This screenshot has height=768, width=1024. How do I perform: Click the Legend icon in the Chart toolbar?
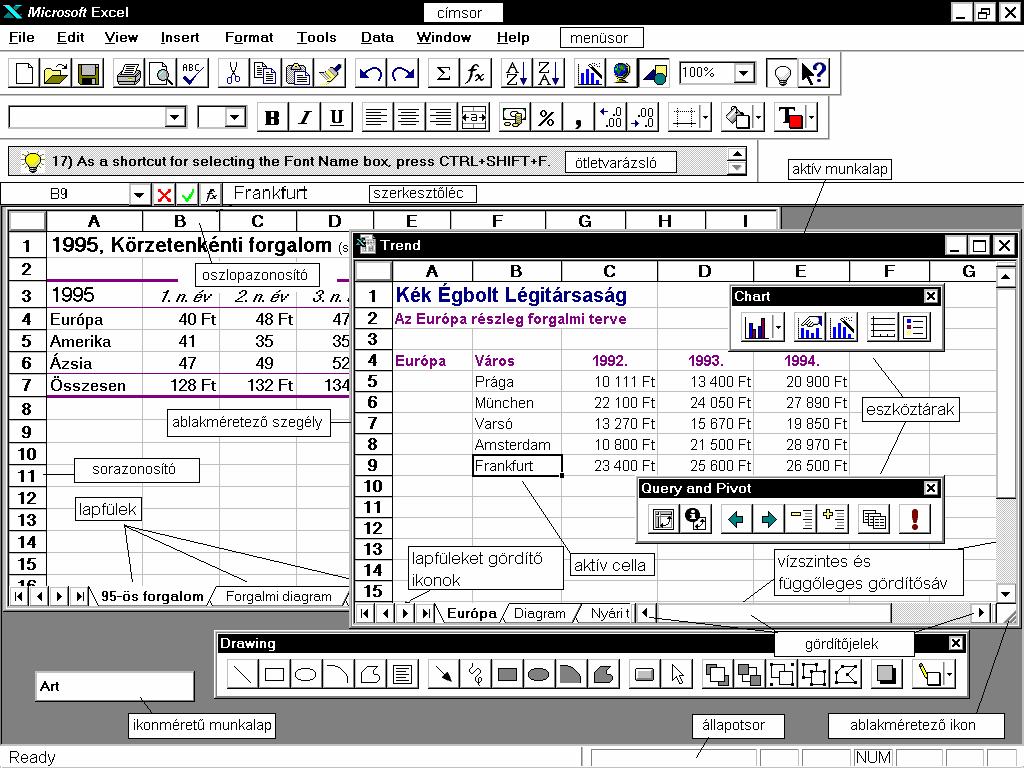coord(915,327)
